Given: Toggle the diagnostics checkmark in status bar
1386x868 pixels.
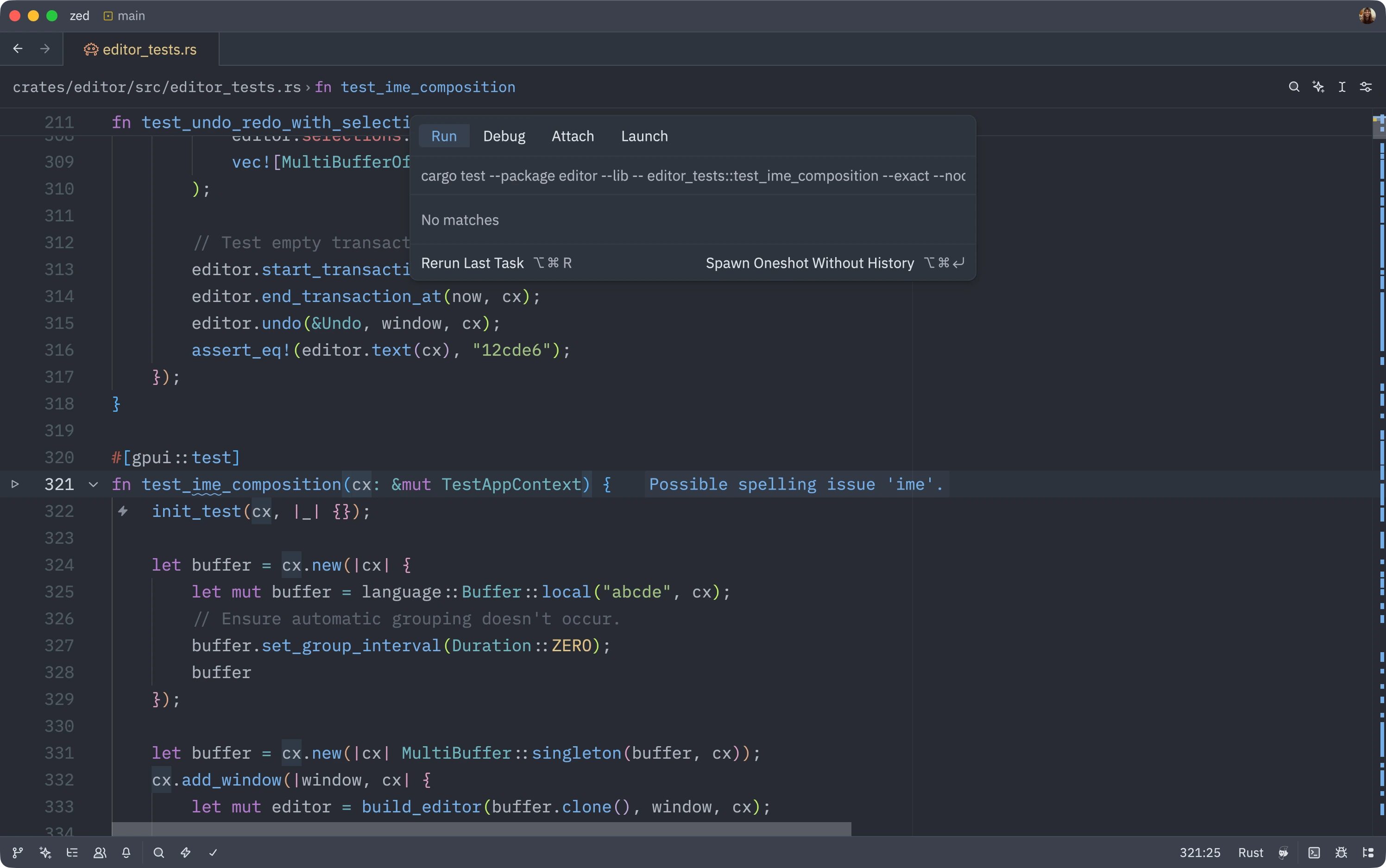Looking at the screenshot, I should (213, 853).
